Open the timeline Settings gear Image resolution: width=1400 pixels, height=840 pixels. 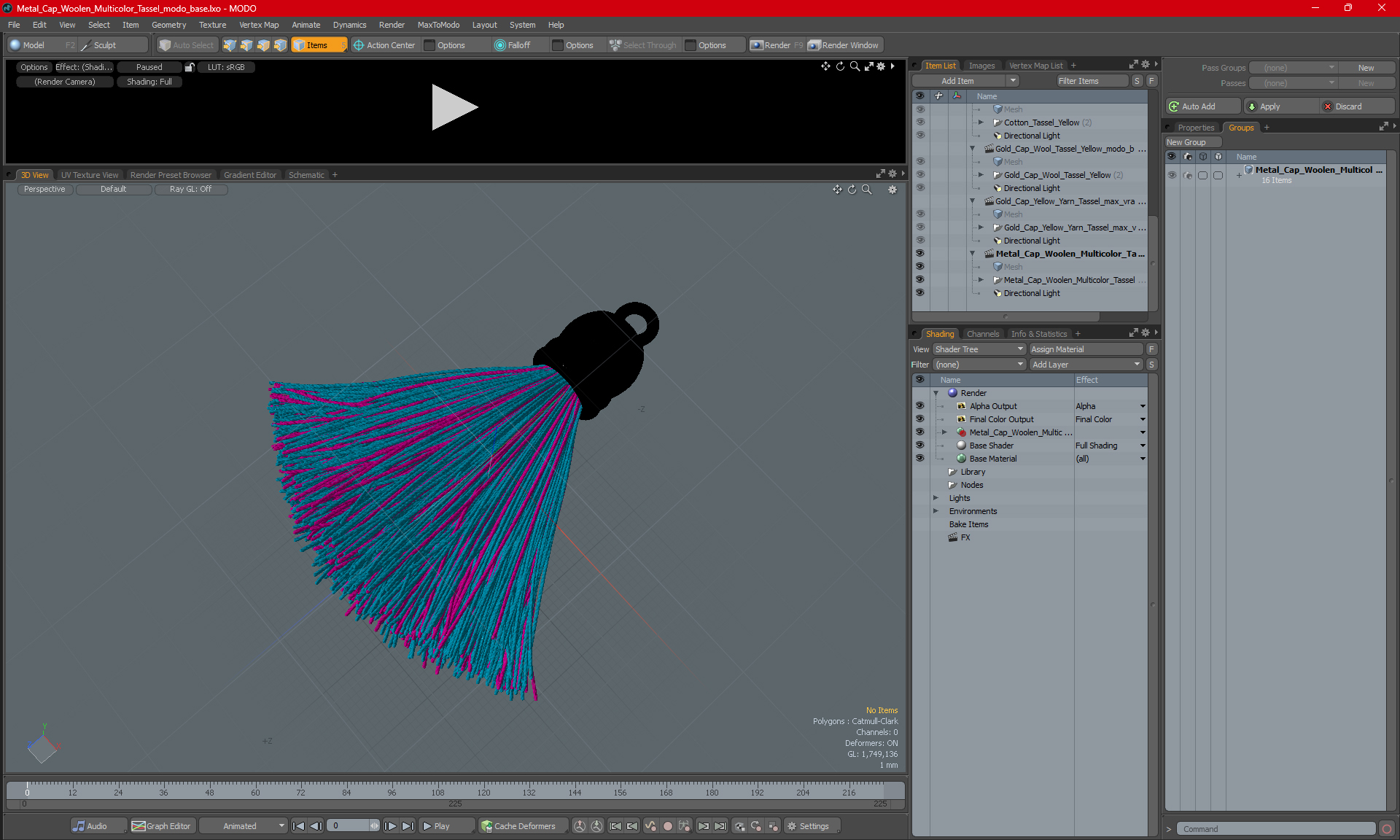(x=792, y=826)
